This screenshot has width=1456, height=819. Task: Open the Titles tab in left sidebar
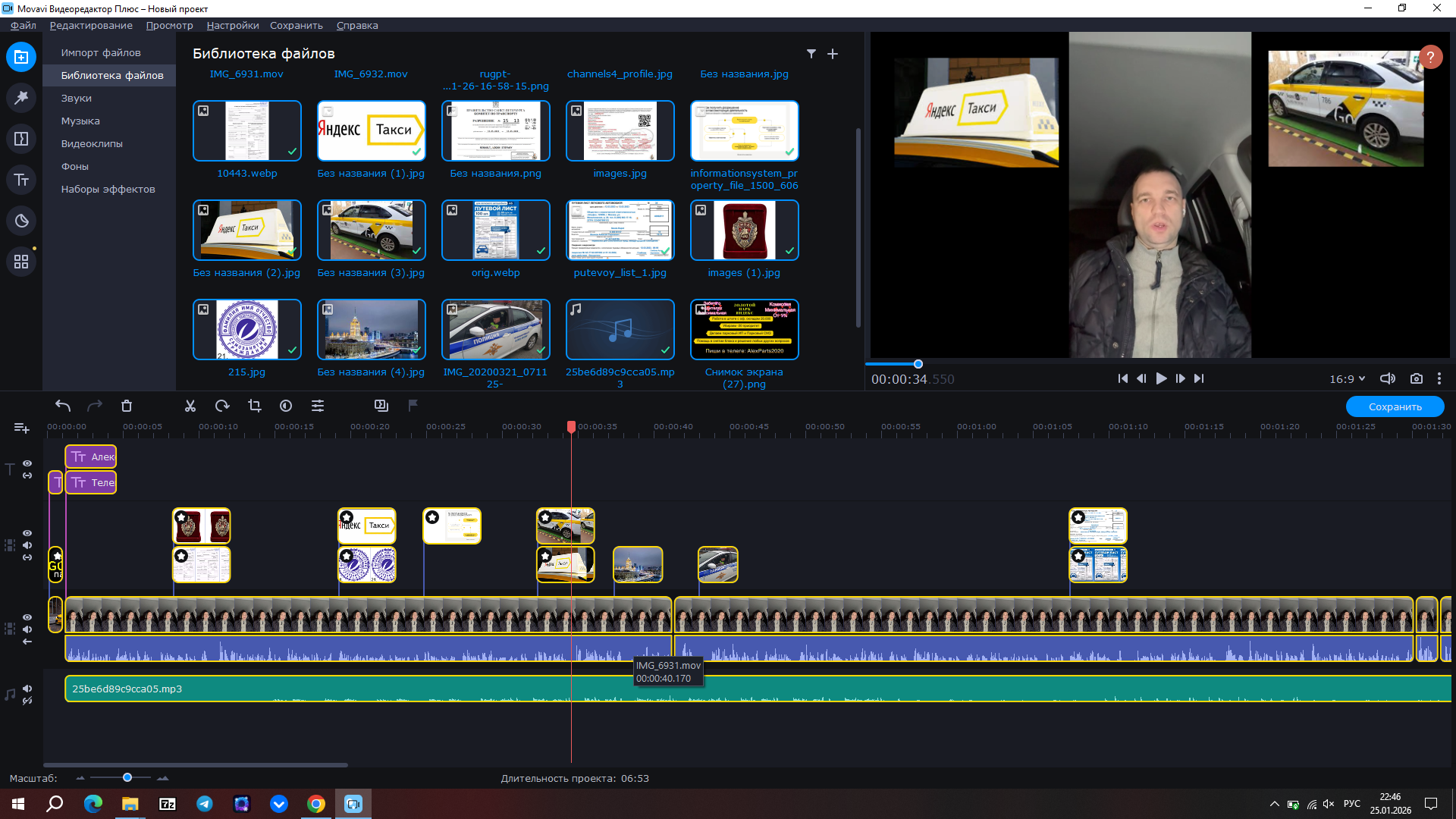21,180
